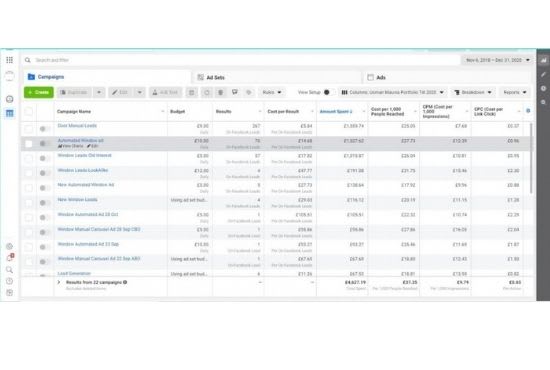Click the tag icon in toolbar
Image resolution: width=550 pixels, height=370 pixels.
coord(249,92)
